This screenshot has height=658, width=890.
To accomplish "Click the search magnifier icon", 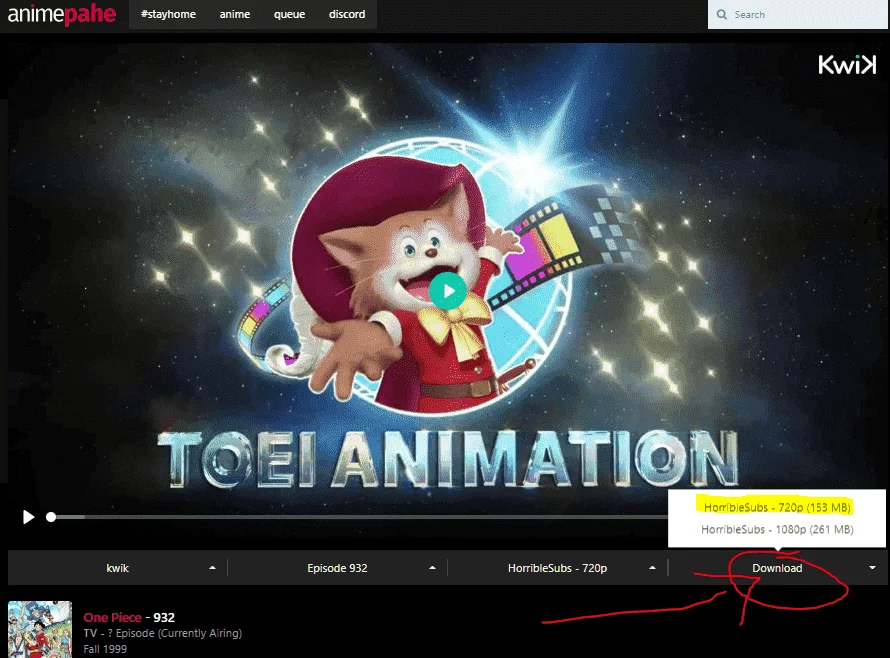I will (721, 15).
